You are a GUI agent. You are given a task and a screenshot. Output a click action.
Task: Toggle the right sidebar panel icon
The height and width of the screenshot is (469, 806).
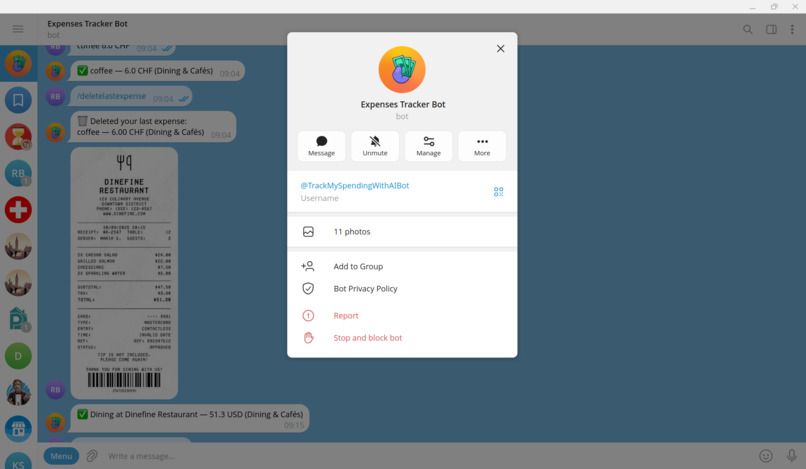tap(771, 29)
